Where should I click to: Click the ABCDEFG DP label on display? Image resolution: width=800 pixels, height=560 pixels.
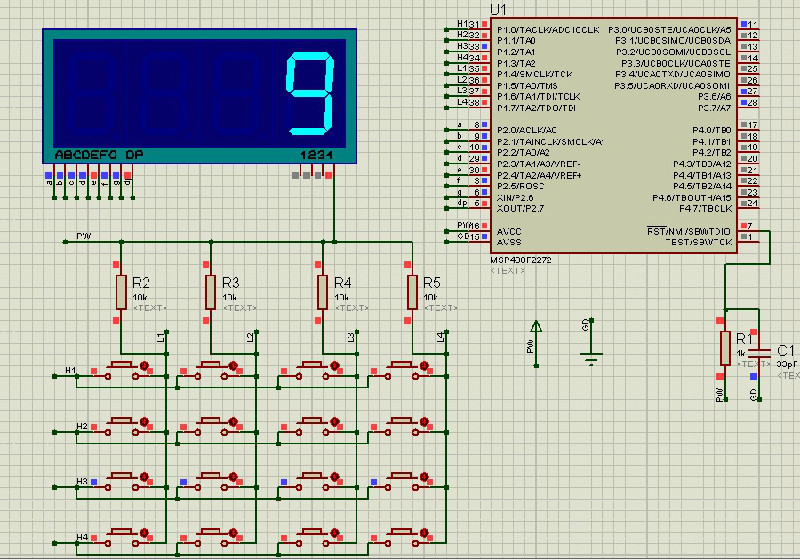[98, 155]
